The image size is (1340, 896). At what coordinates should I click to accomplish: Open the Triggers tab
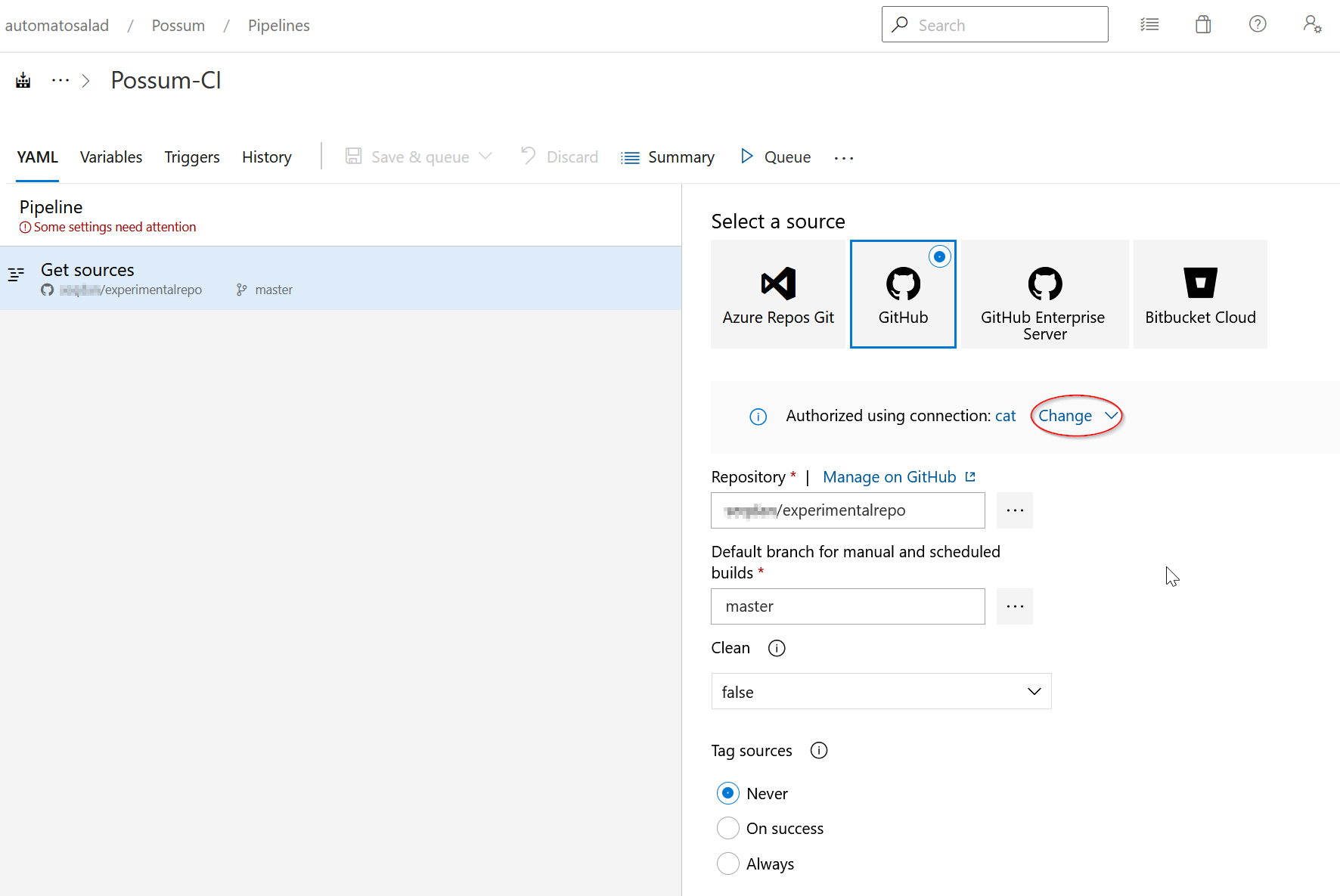tap(192, 157)
